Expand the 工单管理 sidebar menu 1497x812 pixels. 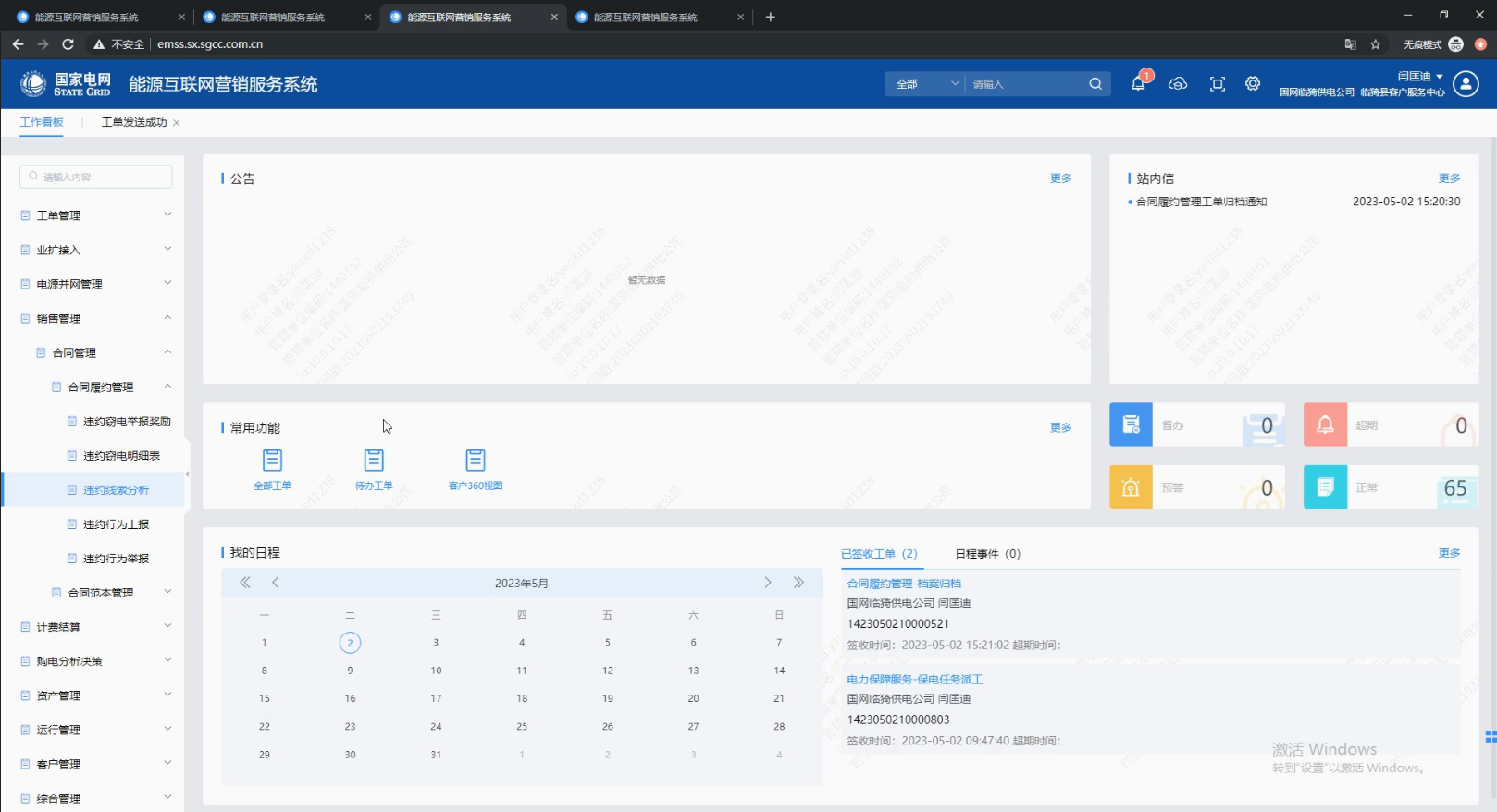pos(96,215)
